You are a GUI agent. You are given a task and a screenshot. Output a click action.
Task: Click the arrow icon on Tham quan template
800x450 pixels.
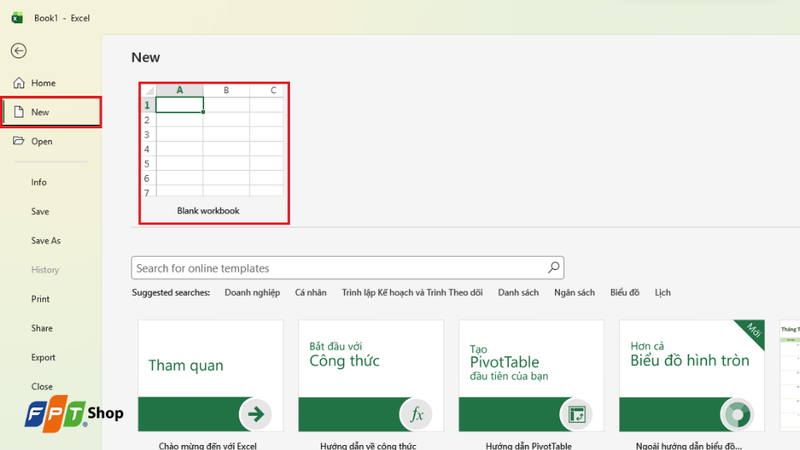tap(255, 414)
